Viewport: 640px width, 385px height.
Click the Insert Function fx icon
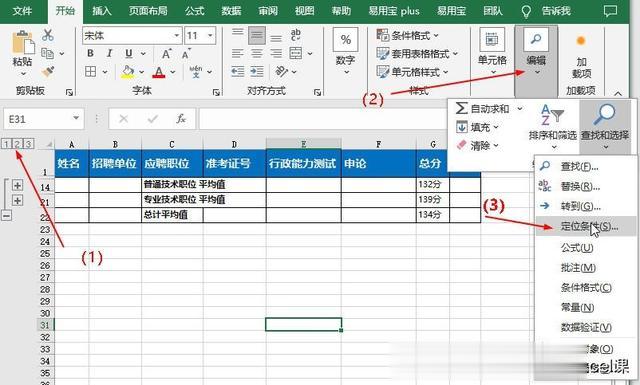(181, 119)
